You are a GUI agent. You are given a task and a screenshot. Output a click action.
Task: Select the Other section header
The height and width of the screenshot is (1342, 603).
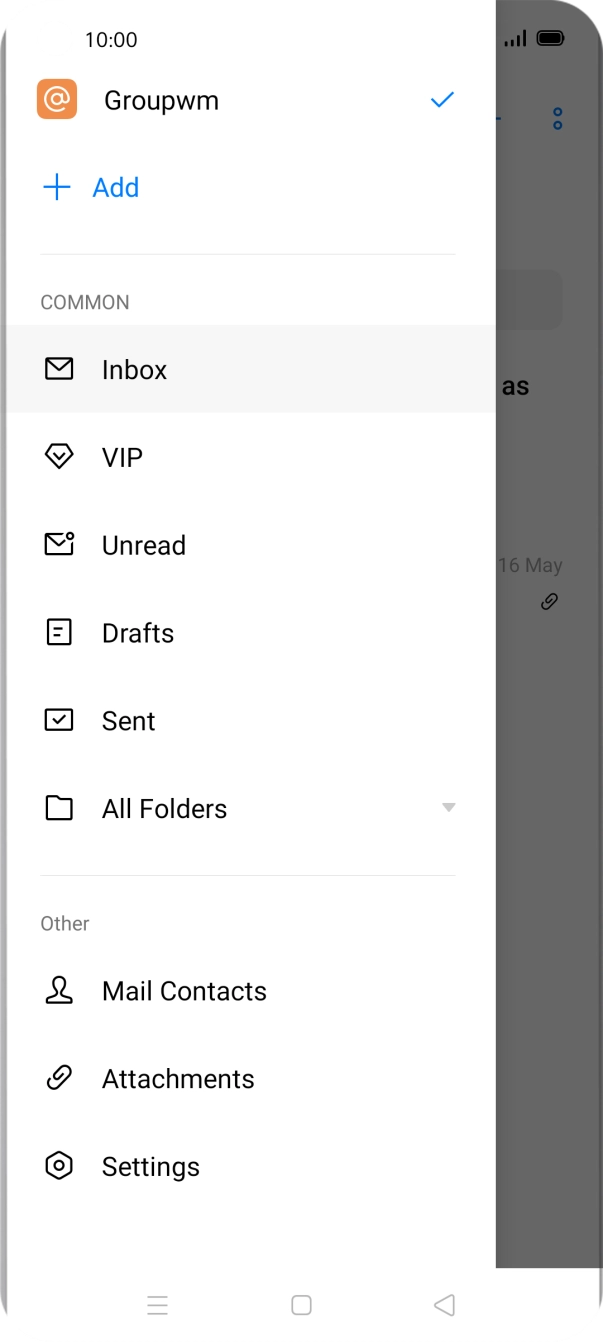point(64,923)
